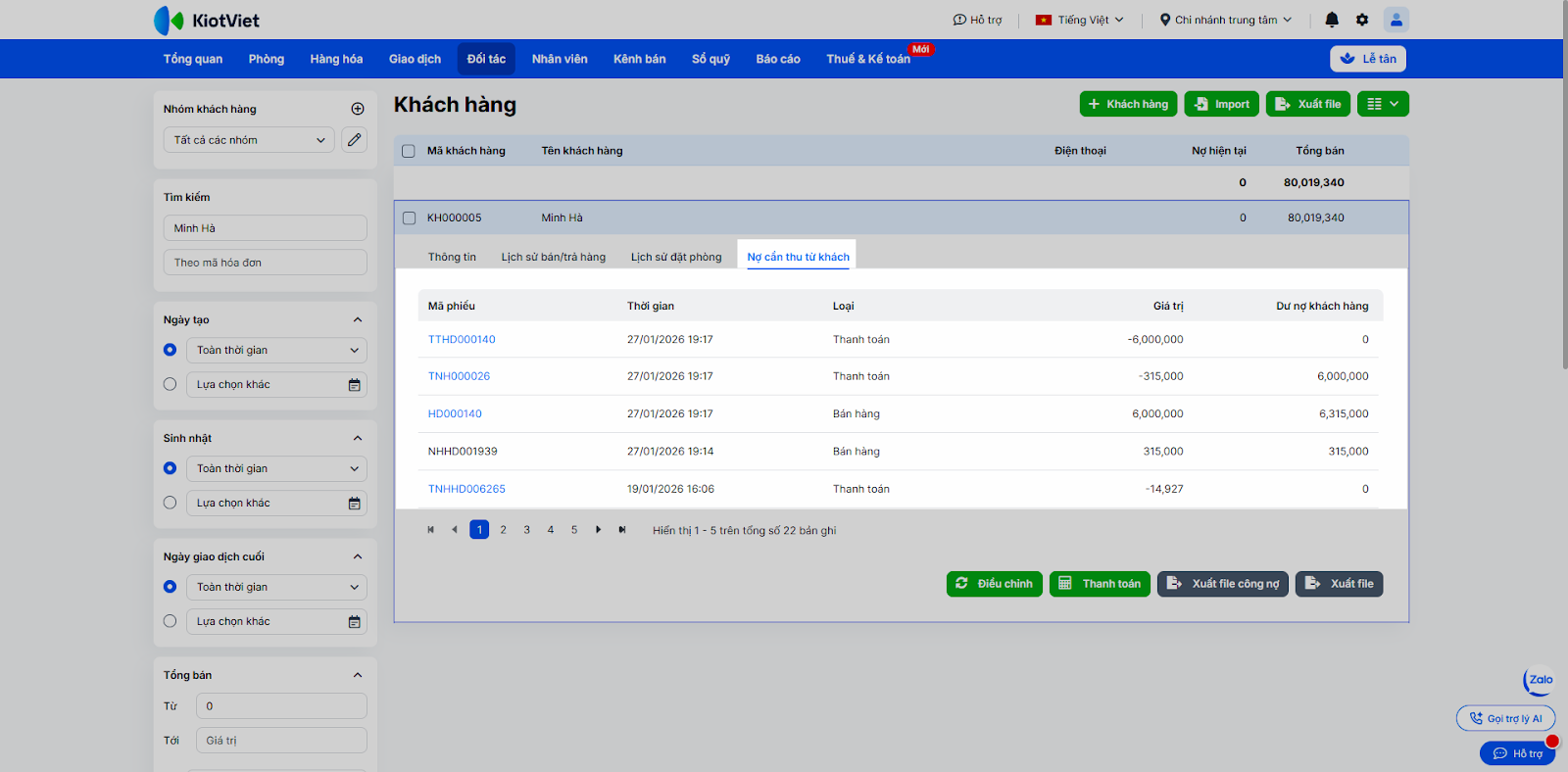This screenshot has height=772, width=1568.
Task: Switch to Lịch sử đặt phòng tab
Action: tap(676, 257)
